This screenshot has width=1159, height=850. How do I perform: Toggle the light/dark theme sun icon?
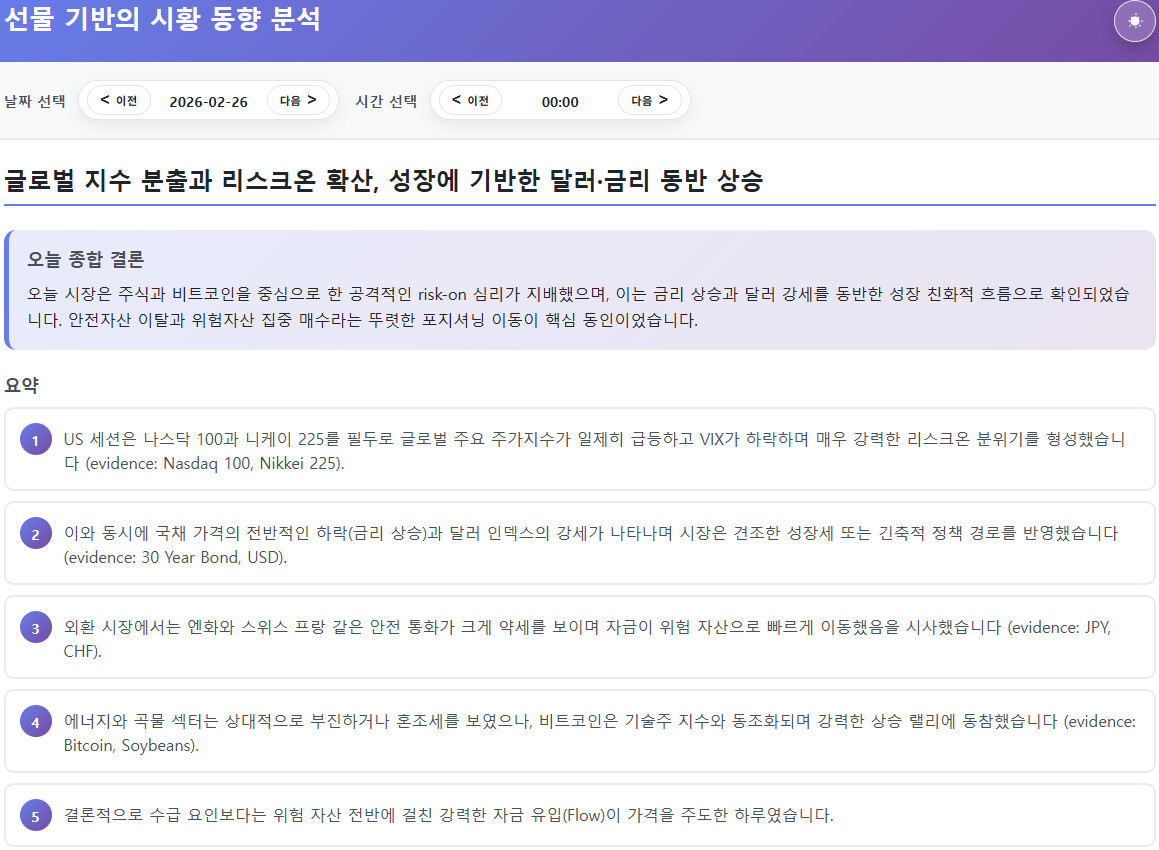pyautogui.click(x=1134, y=21)
